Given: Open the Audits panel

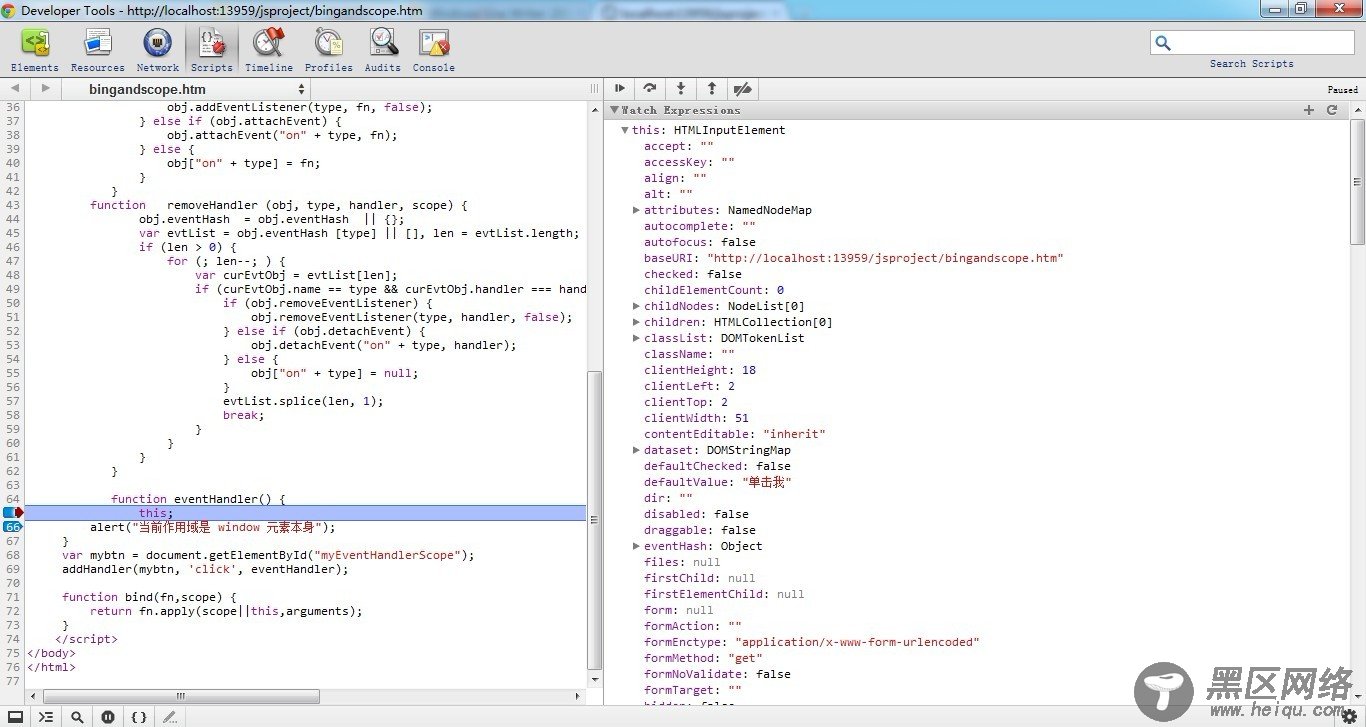Looking at the screenshot, I should point(382,50).
